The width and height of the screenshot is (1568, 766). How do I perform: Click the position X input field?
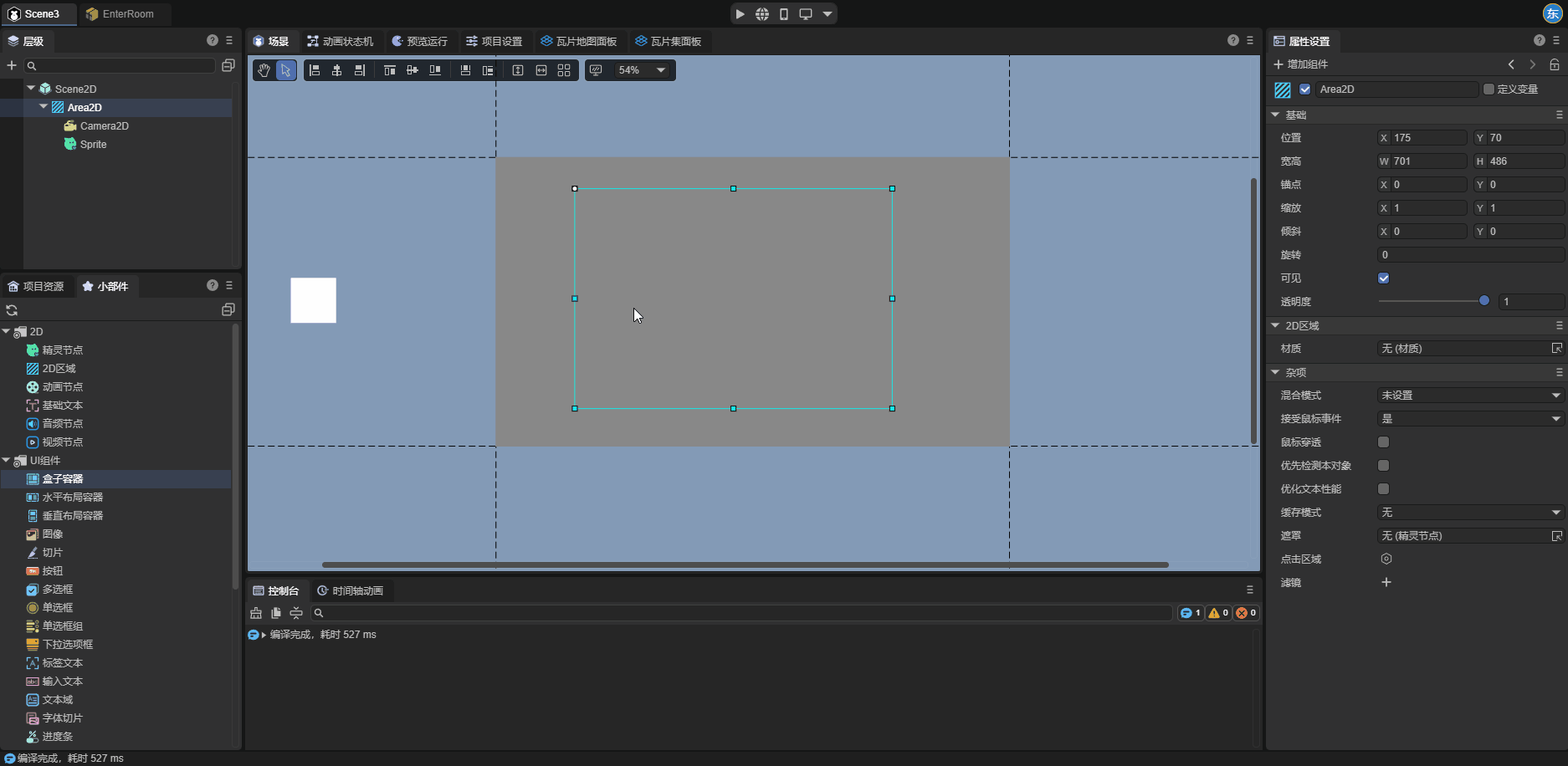click(x=1427, y=138)
